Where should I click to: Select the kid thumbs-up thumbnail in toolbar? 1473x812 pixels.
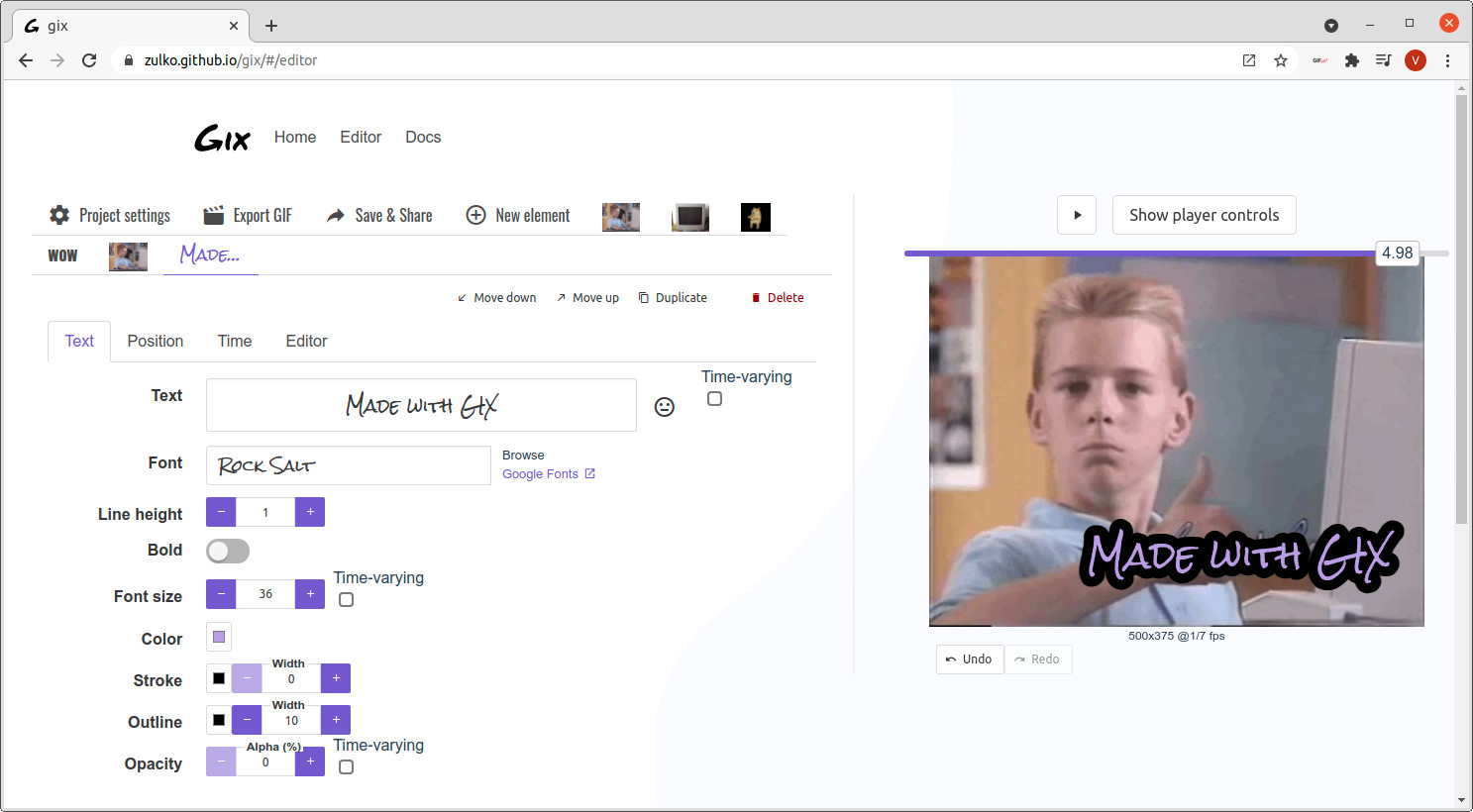coord(621,217)
